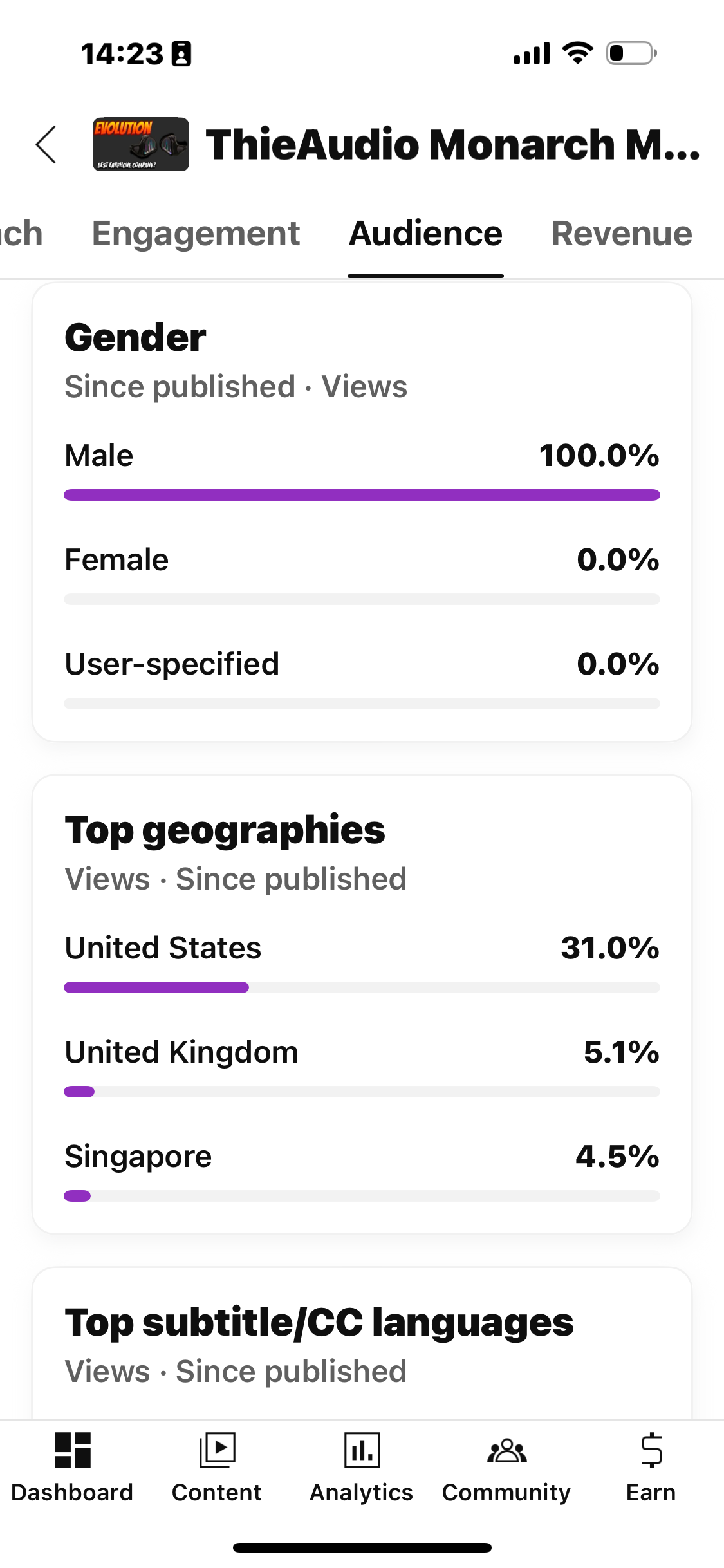This screenshot has height=1568, width=724.
Task: Tap the battery status icon
Action: click(631, 53)
